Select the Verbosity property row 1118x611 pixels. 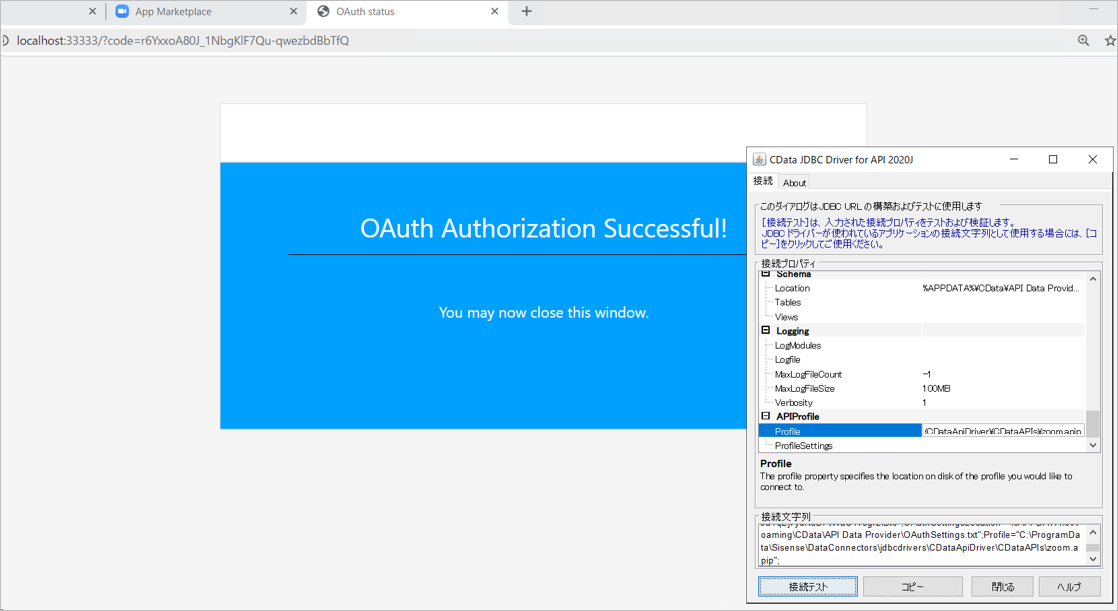coord(923,402)
